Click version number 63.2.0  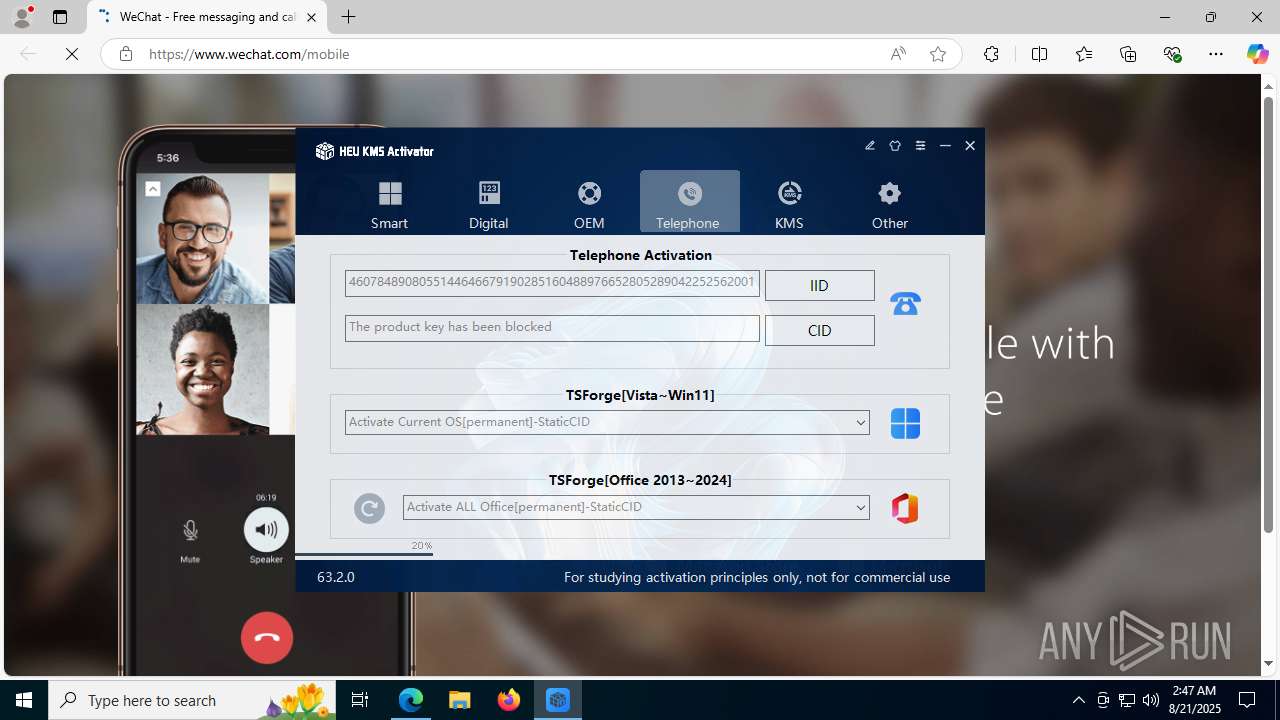tap(336, 577)
